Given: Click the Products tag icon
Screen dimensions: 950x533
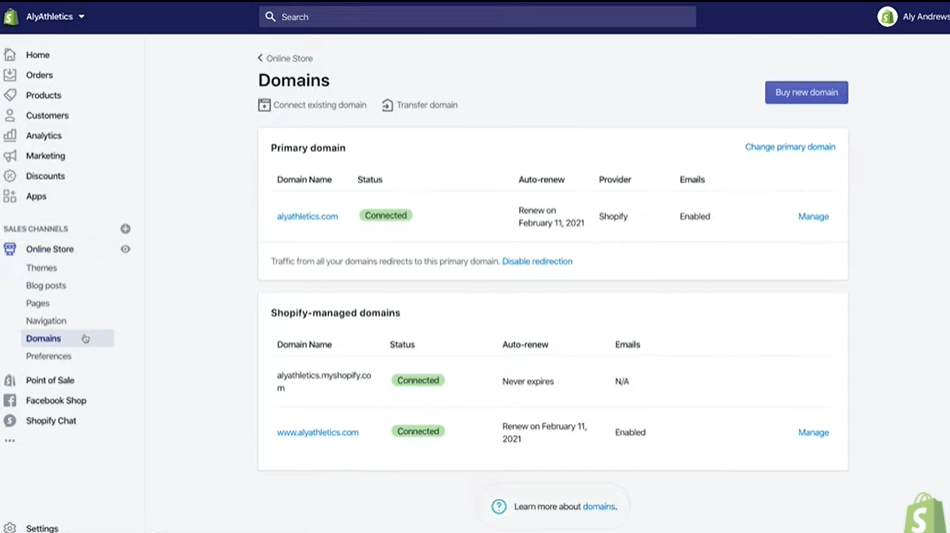Looking at the screenshot, I should click(10, 95).
